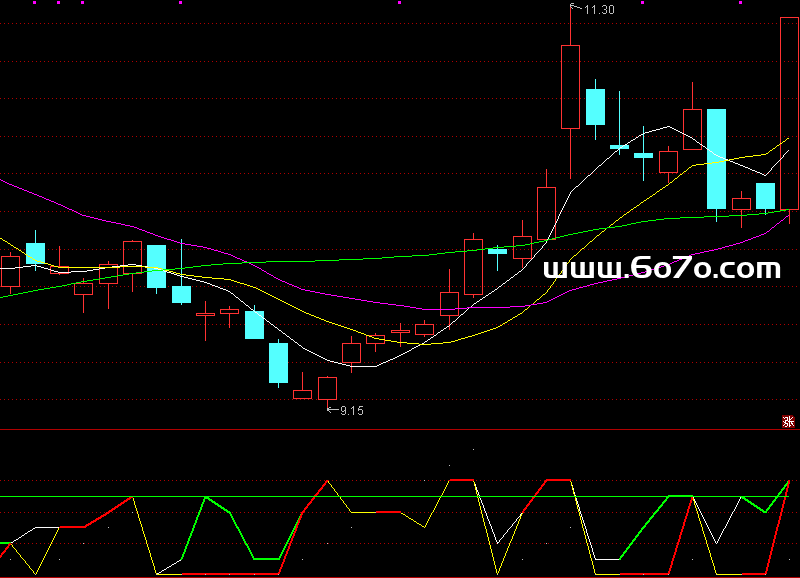Click the red 涨 icon
Viewport: 800px width, 578px height.
point(788,421)
